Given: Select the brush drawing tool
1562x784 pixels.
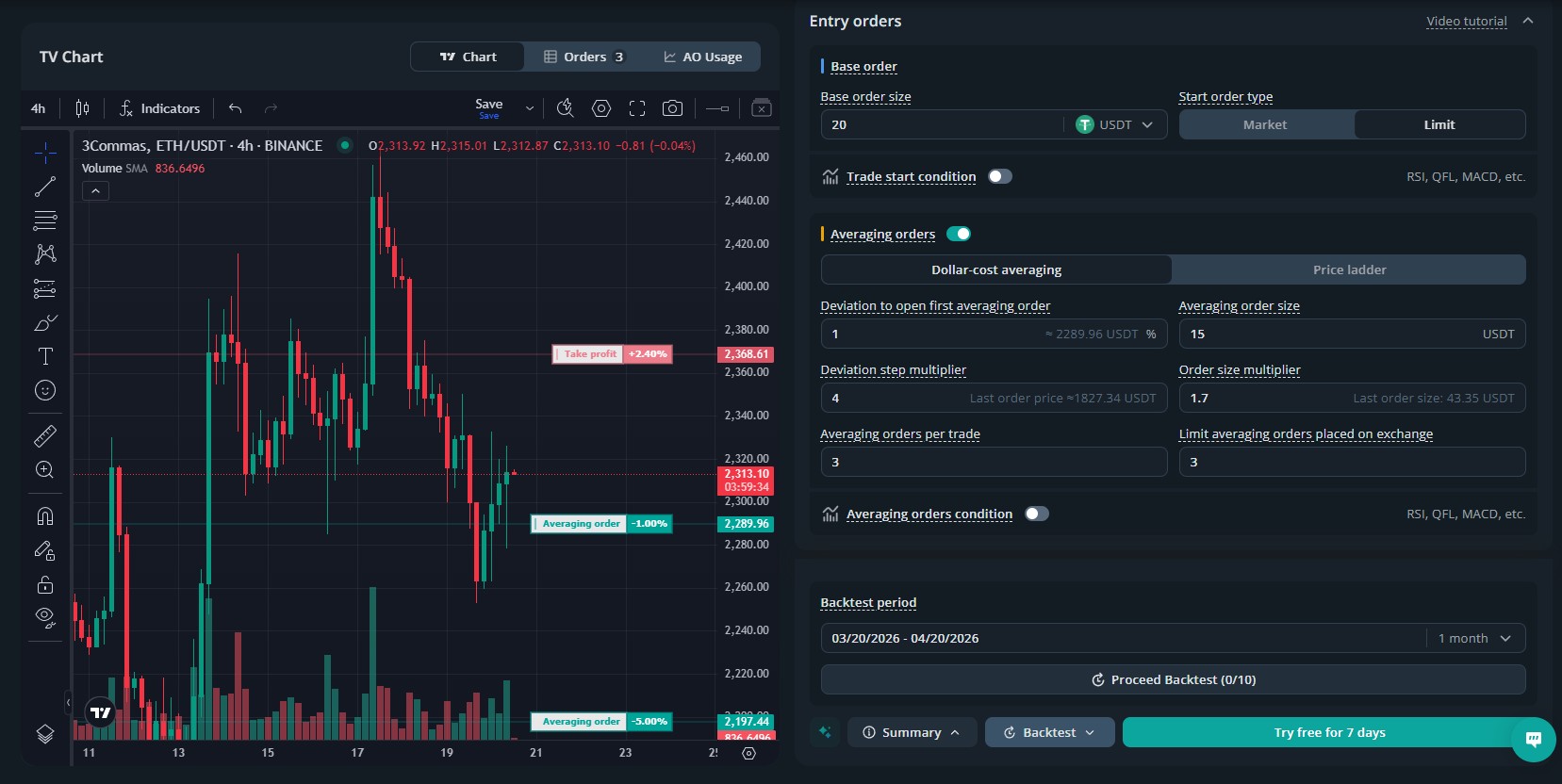Looking at the screenshot, I should coord(45,322).
